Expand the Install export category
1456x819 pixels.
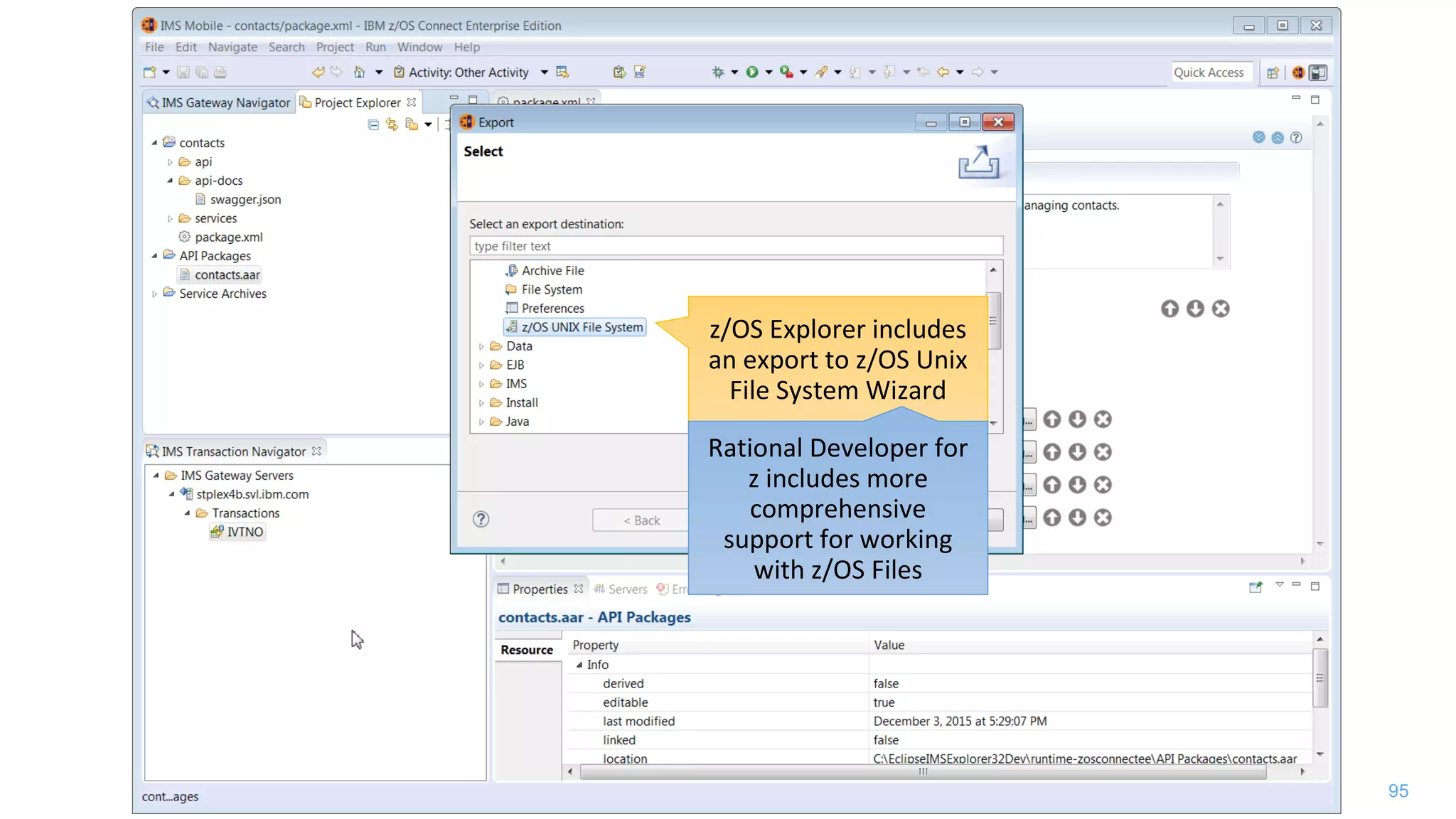click(481, 402)
